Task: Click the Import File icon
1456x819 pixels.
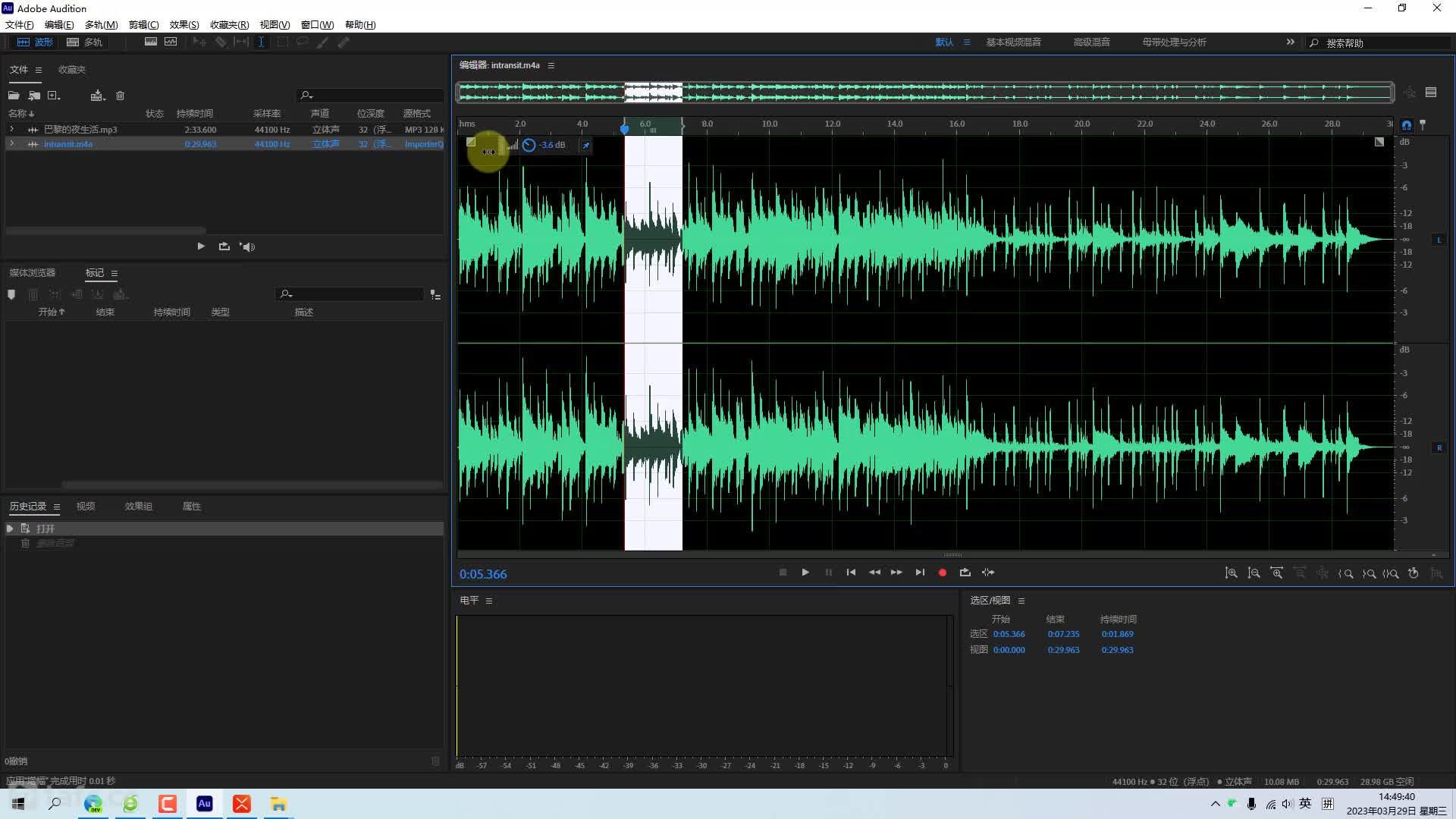Action: point(34,96)
